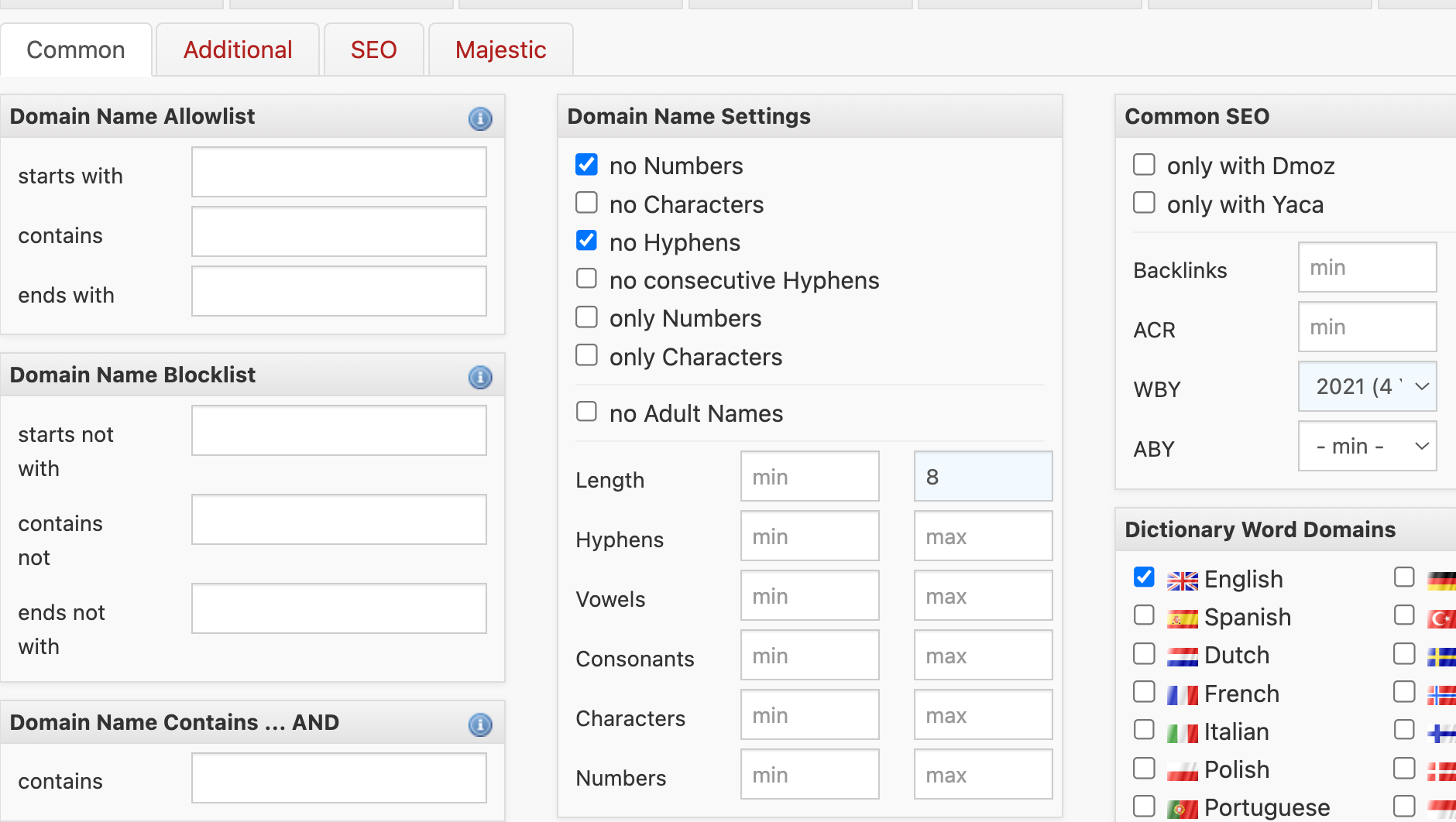
Task: Focus the Allowlist ends with field
Action: pos(339,291)
